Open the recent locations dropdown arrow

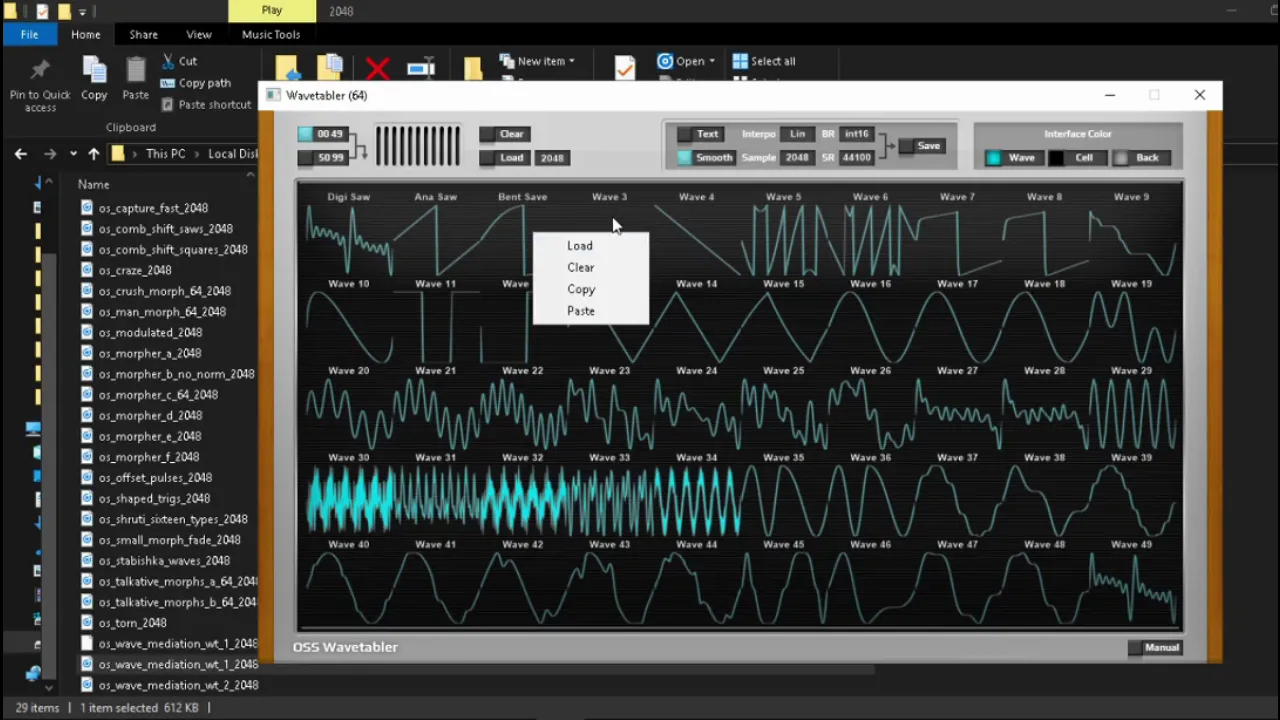pos(73,154)
